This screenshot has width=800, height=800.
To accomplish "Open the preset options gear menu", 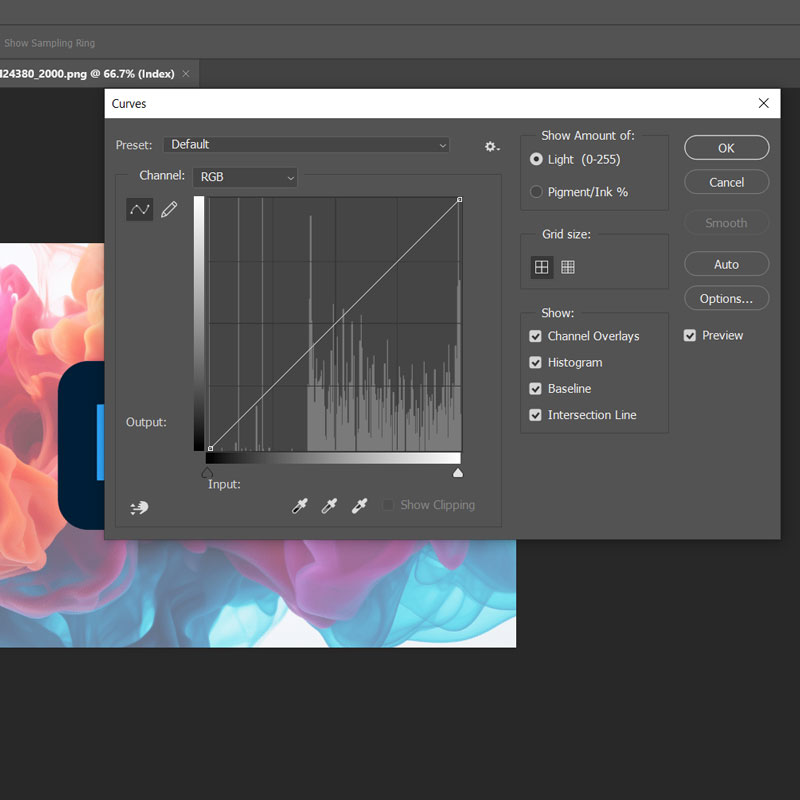I will click(491, 146).
